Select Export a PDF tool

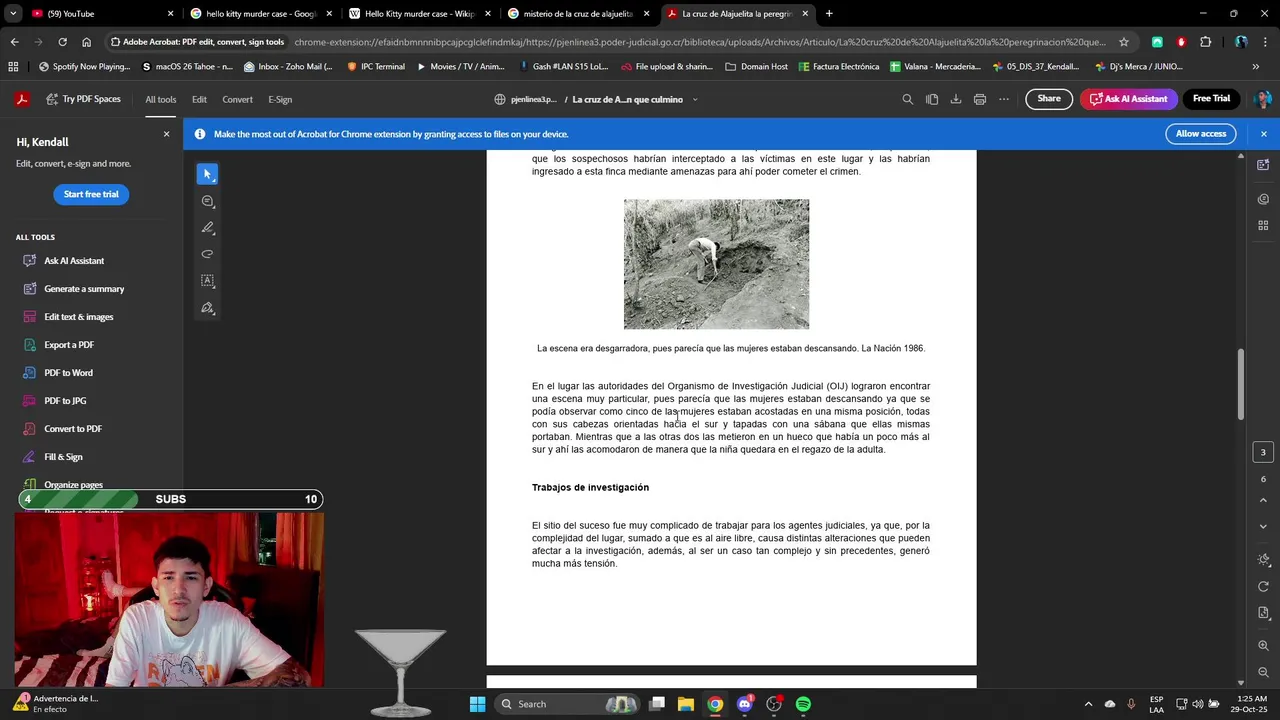click(69, 345)
